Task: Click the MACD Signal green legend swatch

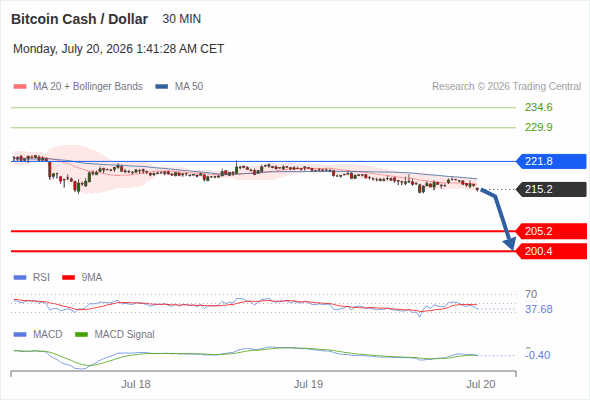Action: [81, 335]
